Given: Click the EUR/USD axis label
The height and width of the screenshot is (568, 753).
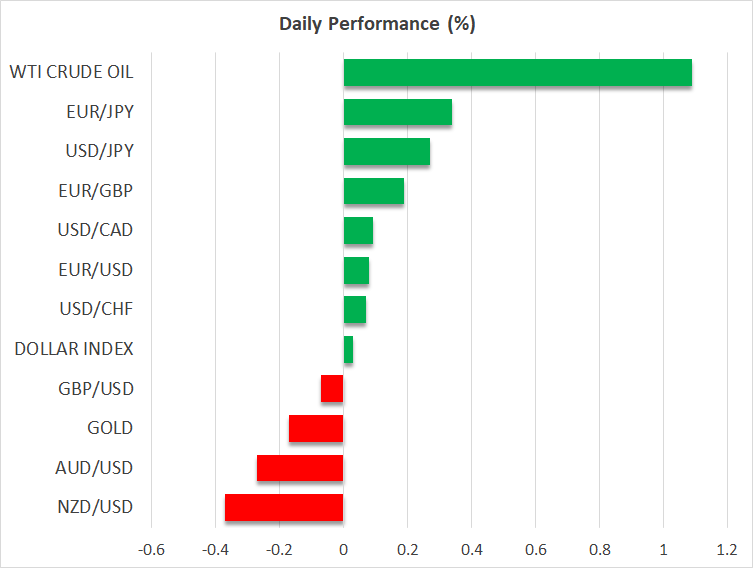Looking at the screenshot, I should (96, 270).
